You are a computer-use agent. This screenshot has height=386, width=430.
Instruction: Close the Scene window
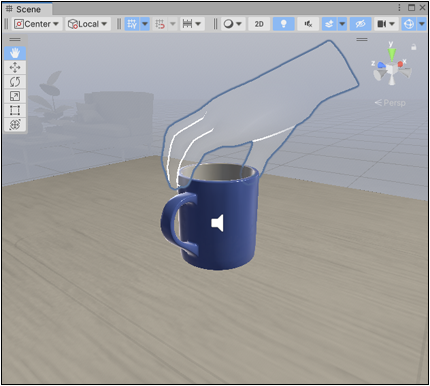(423, 8)
